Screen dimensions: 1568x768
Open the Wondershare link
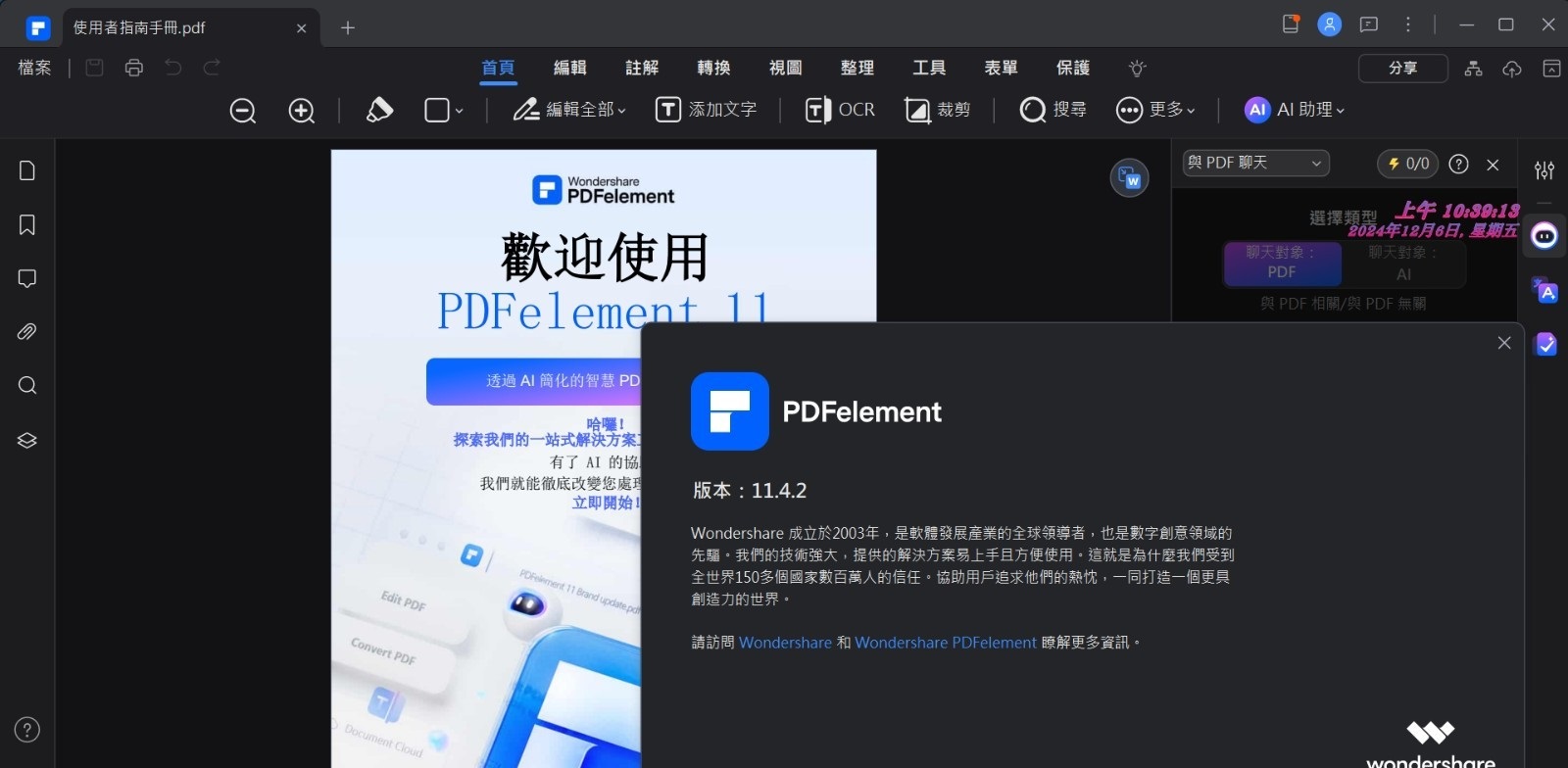pos(785,643)
